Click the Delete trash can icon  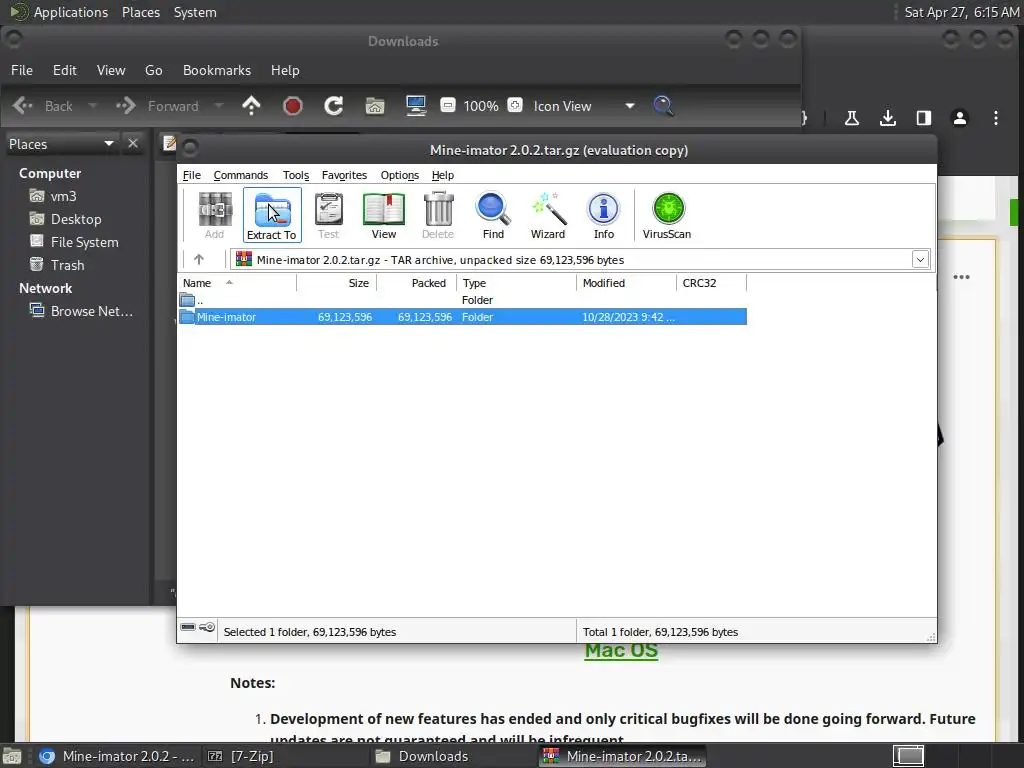point(438,215)
